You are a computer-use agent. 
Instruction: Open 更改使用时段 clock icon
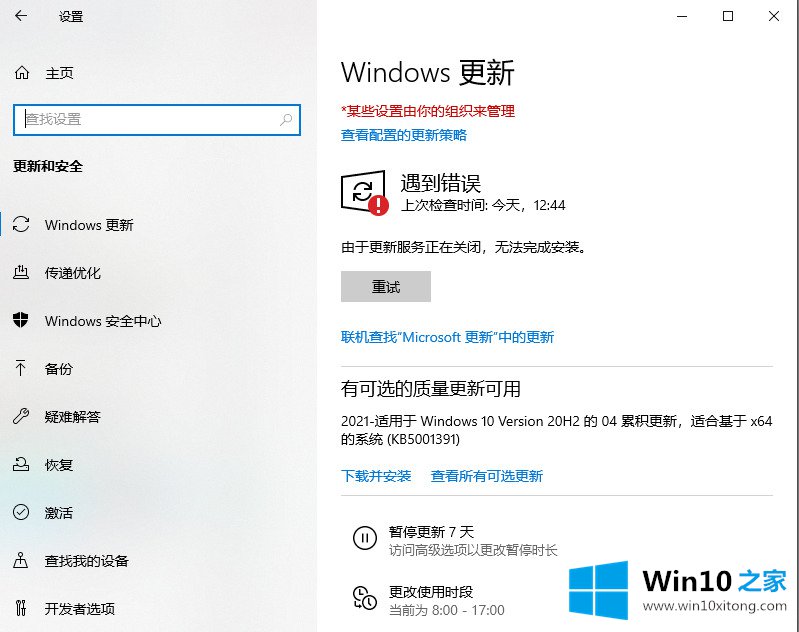[x=365, y=598]
